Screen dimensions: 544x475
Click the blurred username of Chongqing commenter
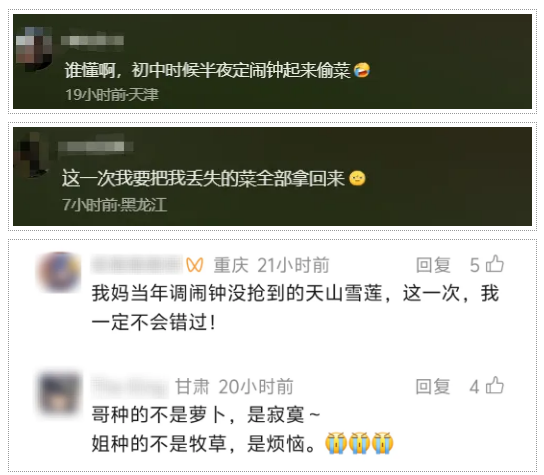[136, 265]
